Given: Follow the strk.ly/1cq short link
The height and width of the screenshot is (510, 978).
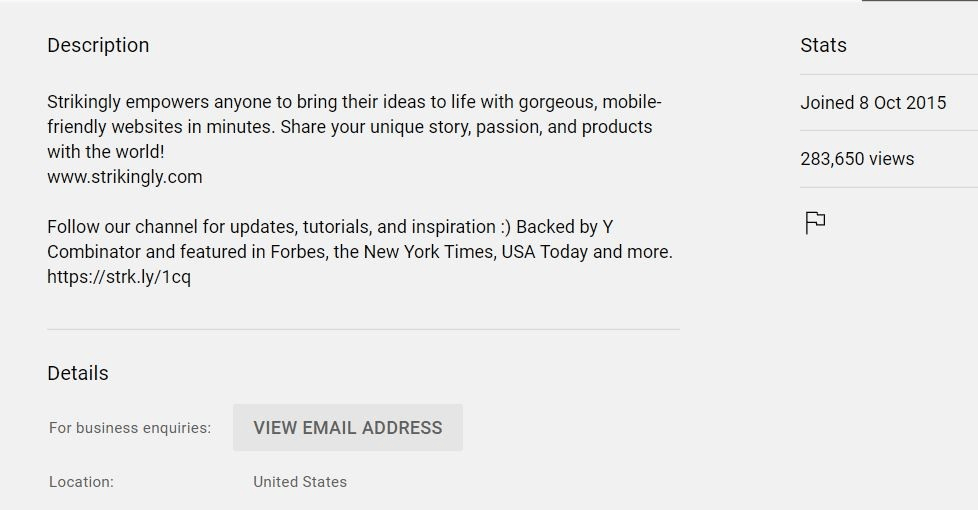Looking at the screenshot, I should pyautogui.click(x=119, y=277).
